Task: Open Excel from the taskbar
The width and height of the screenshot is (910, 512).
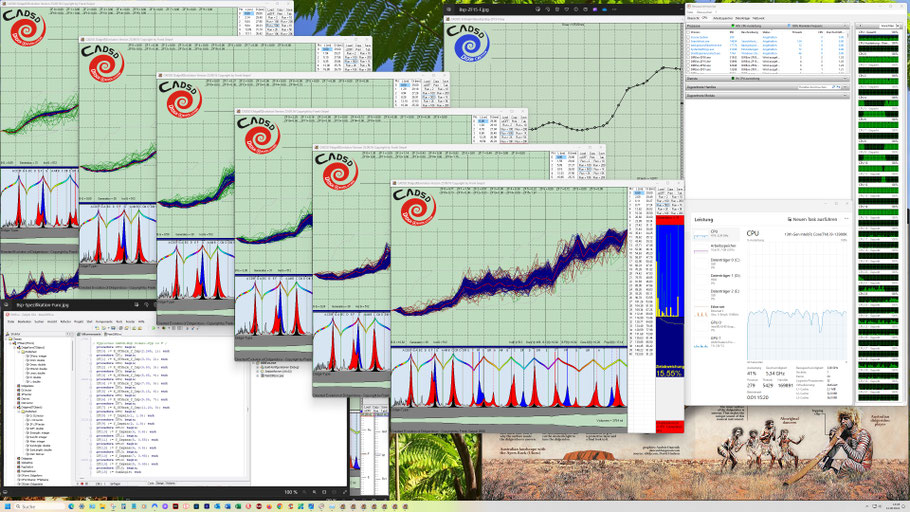Action: point(238,506)
